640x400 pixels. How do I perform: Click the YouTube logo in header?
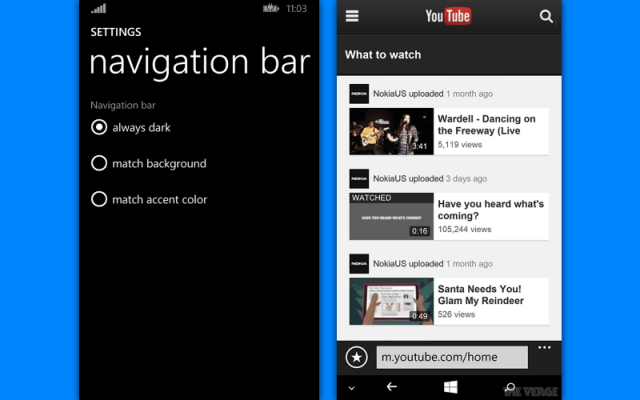point(447,16)
